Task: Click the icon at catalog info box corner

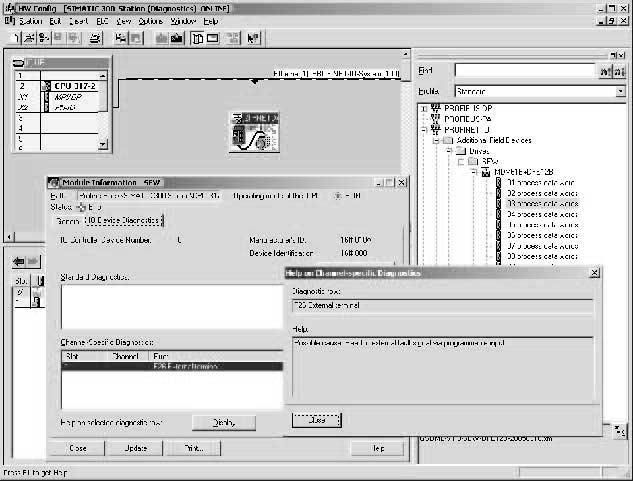Action: click(620, 431)
